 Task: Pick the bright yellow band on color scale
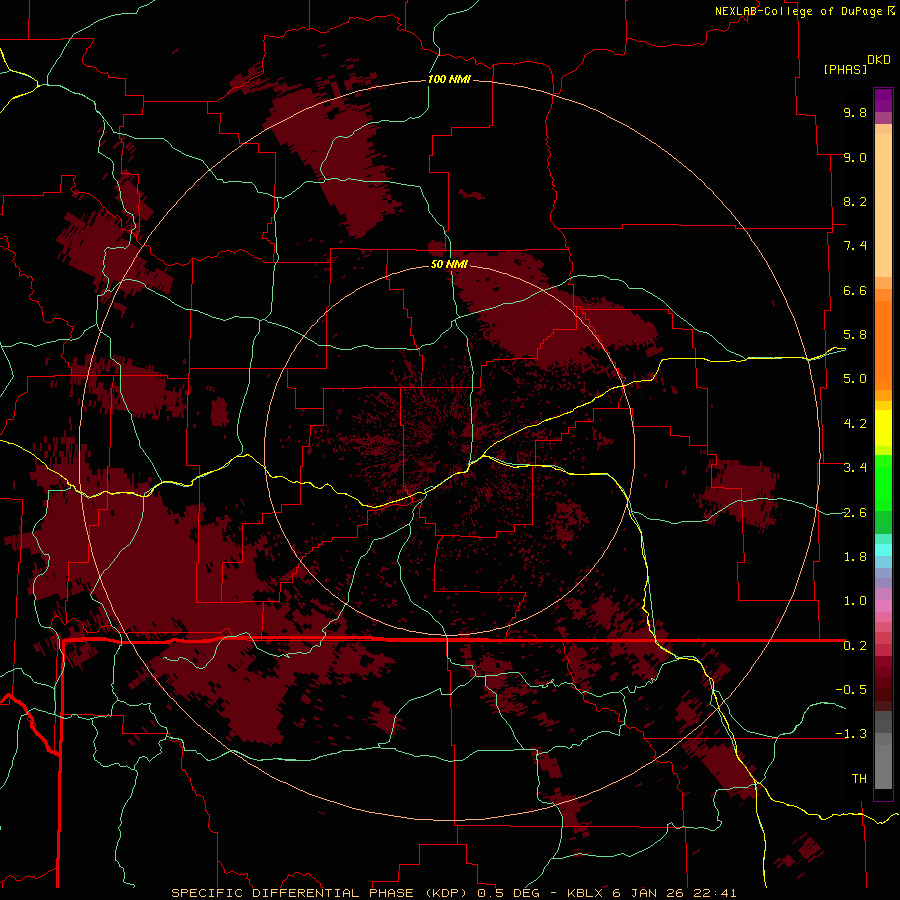[883, 428]
